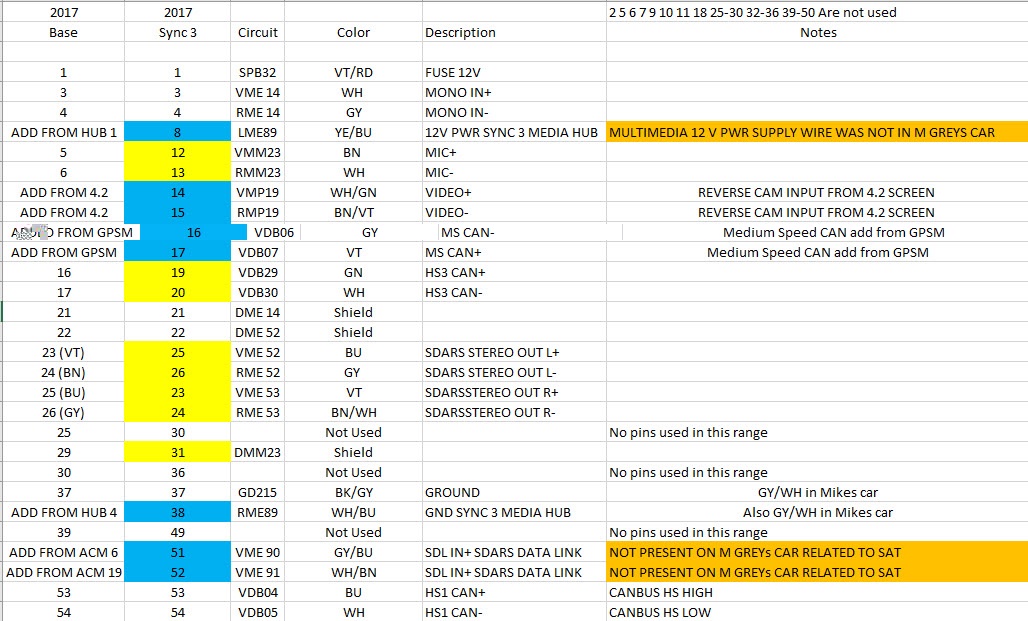Select the "FUSE 12V" description cell
The height and width of the screenshot is (621, 1028).
pos(514,72)
